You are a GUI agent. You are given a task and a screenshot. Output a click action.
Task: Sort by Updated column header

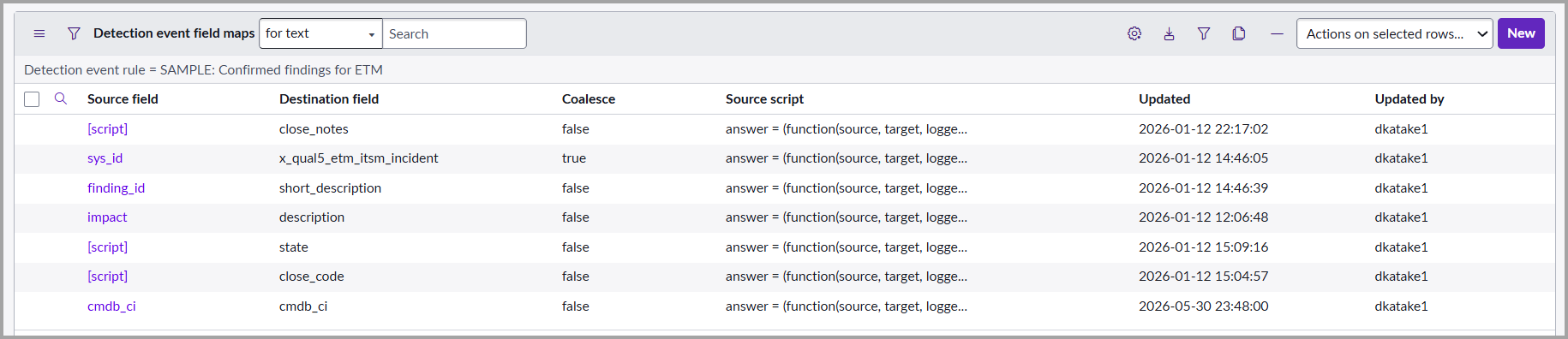point(1164,99)
